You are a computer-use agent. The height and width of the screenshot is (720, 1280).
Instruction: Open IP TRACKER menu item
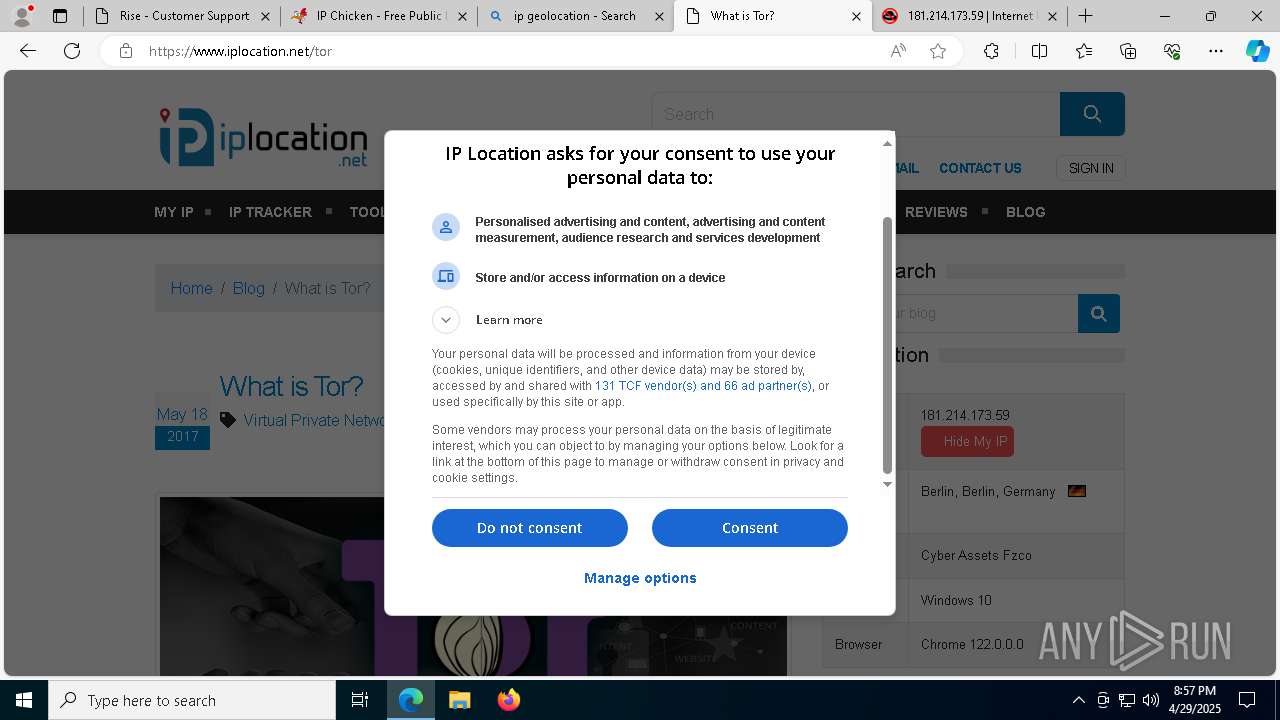[270, 212]
